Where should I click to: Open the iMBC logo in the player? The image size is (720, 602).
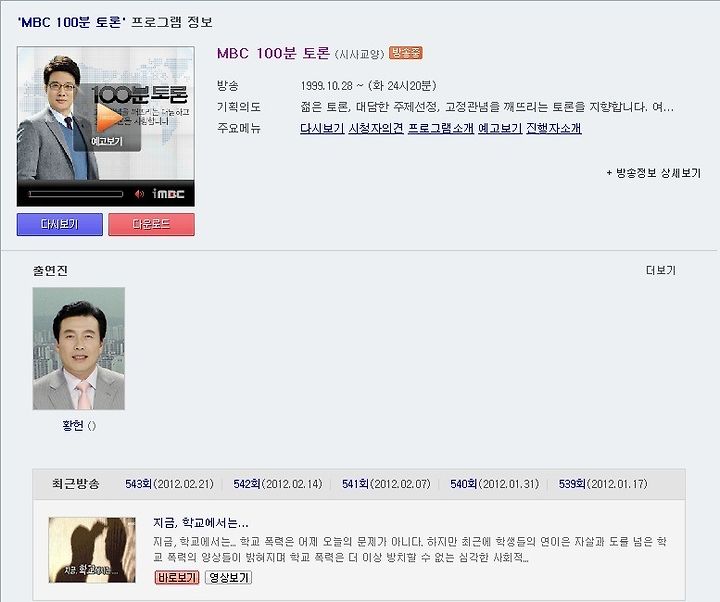click(x=168, y=194)
